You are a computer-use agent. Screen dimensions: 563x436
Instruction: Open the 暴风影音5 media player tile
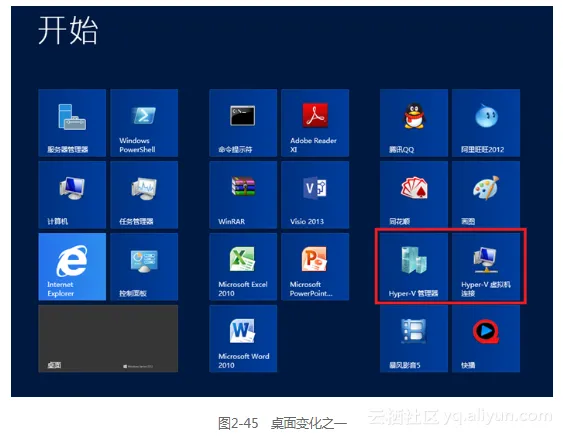tap(414, 339)
